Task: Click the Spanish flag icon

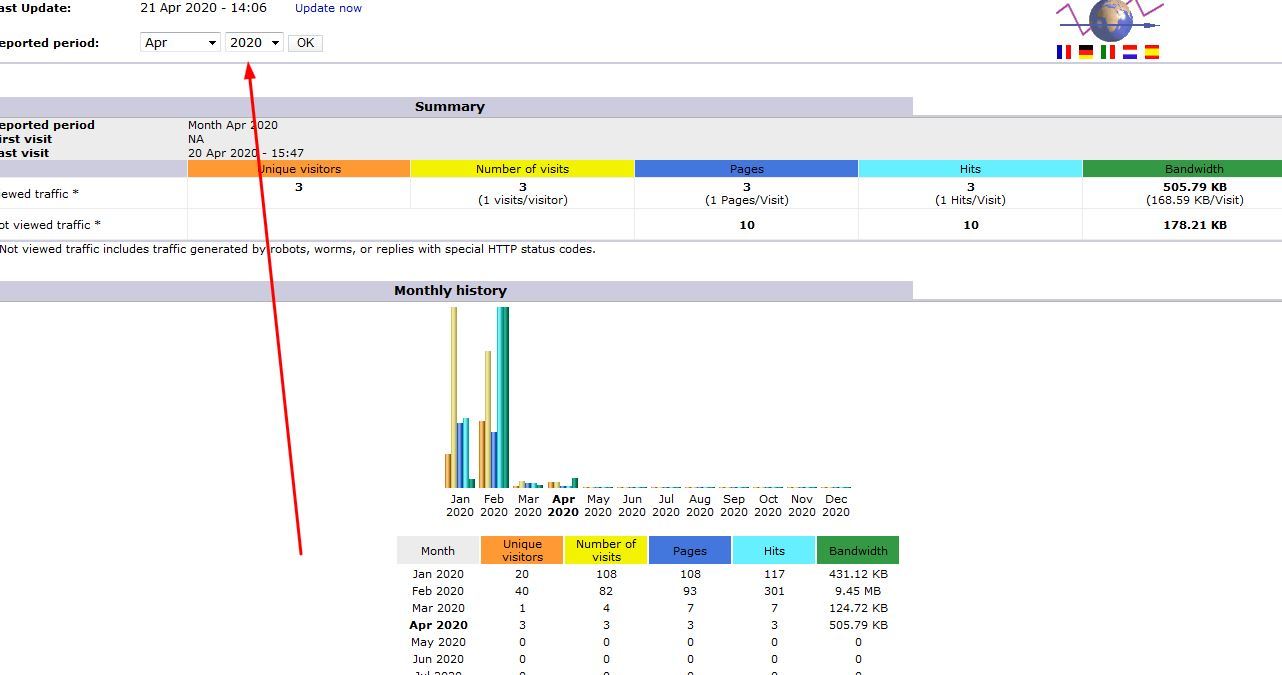Action: [1152, 52]
